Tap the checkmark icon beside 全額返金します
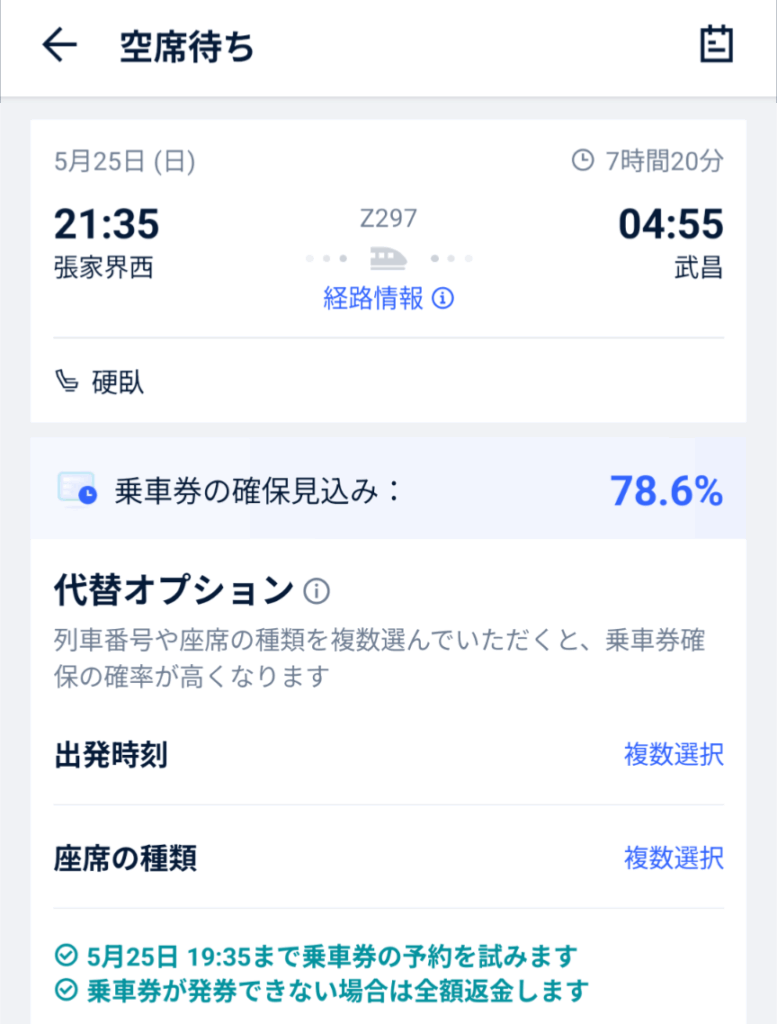This screenshot has height=1024, width=777. pos(66,990)
